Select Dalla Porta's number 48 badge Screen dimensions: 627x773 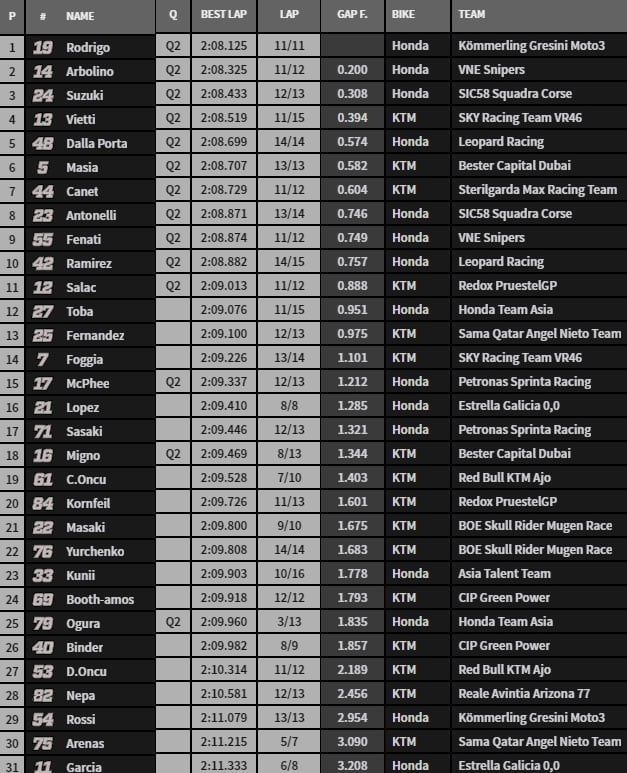[x=43, y=143]
